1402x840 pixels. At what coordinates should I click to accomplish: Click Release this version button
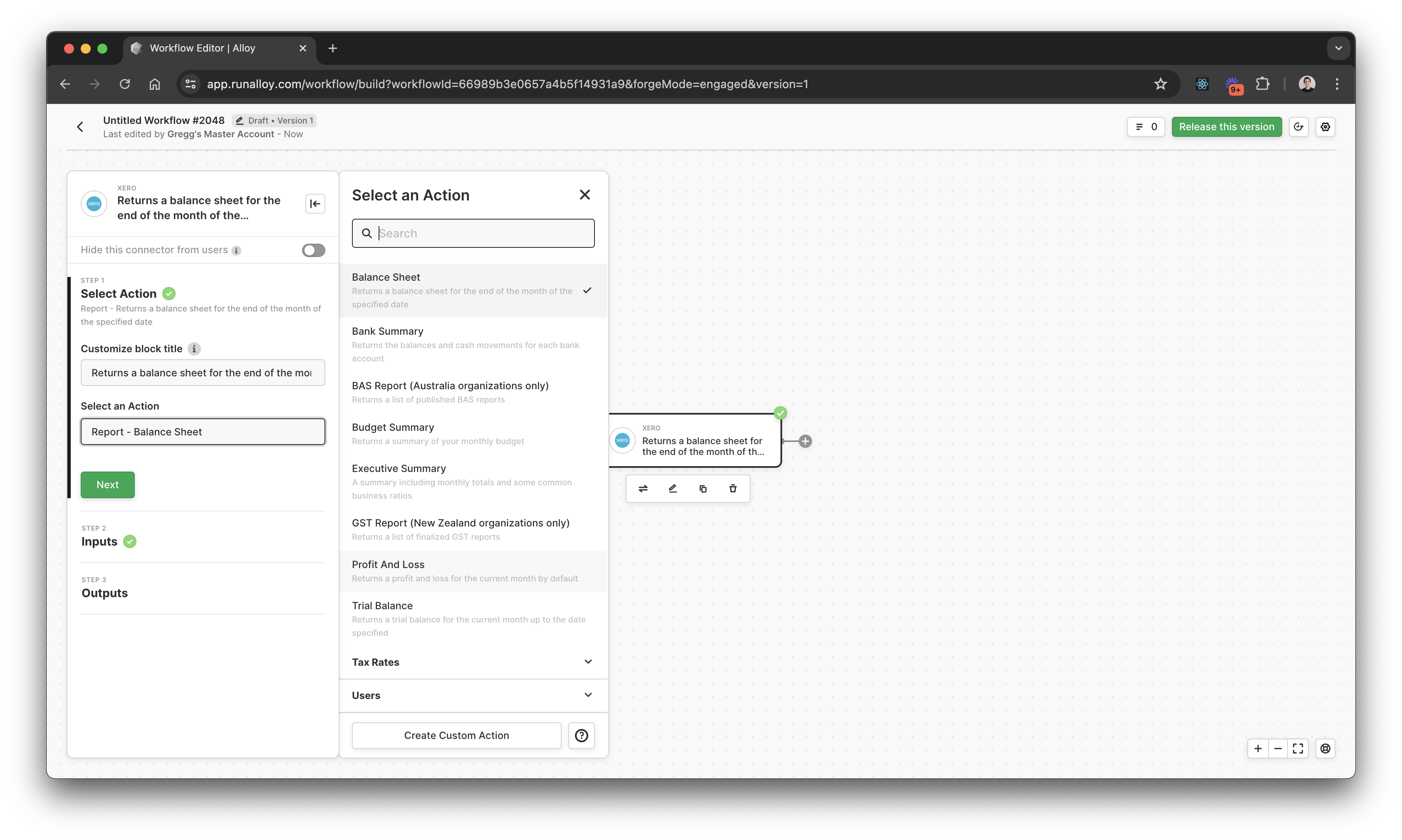click(x=1226, y=127)
